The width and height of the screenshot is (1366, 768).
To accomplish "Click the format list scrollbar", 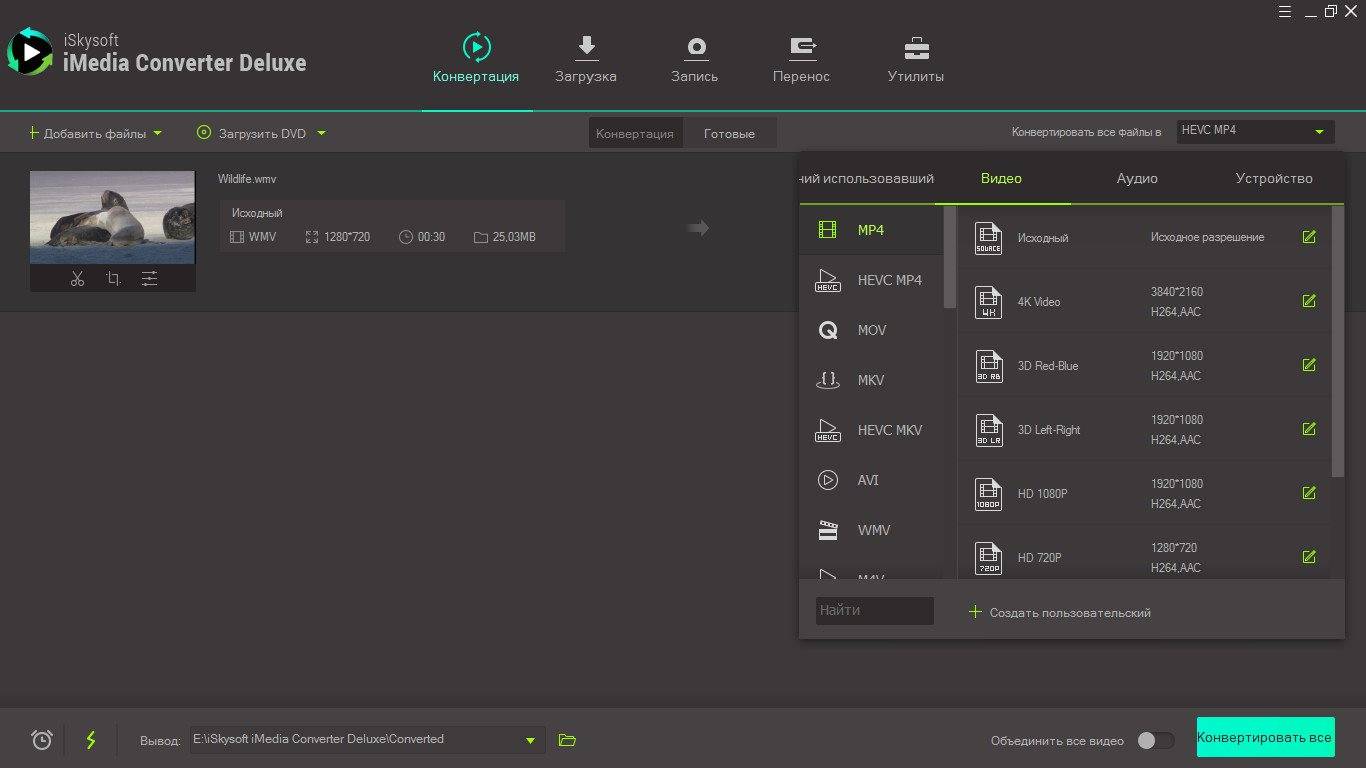I will tap(950, 256).
